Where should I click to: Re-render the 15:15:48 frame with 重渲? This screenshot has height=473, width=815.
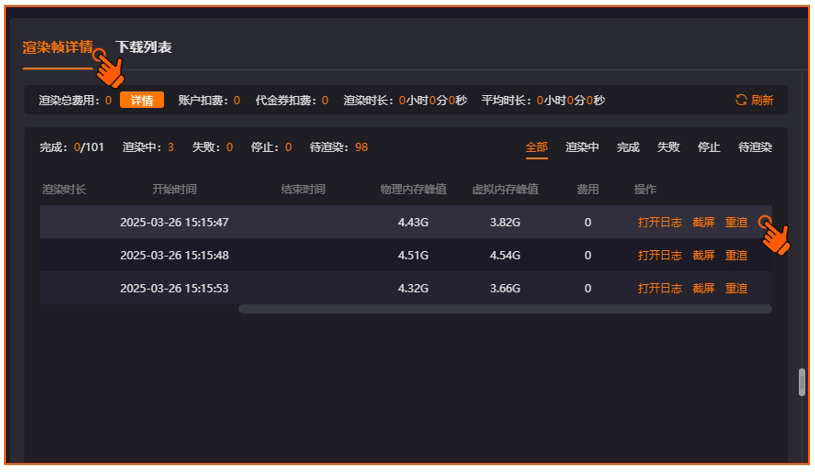736,255
